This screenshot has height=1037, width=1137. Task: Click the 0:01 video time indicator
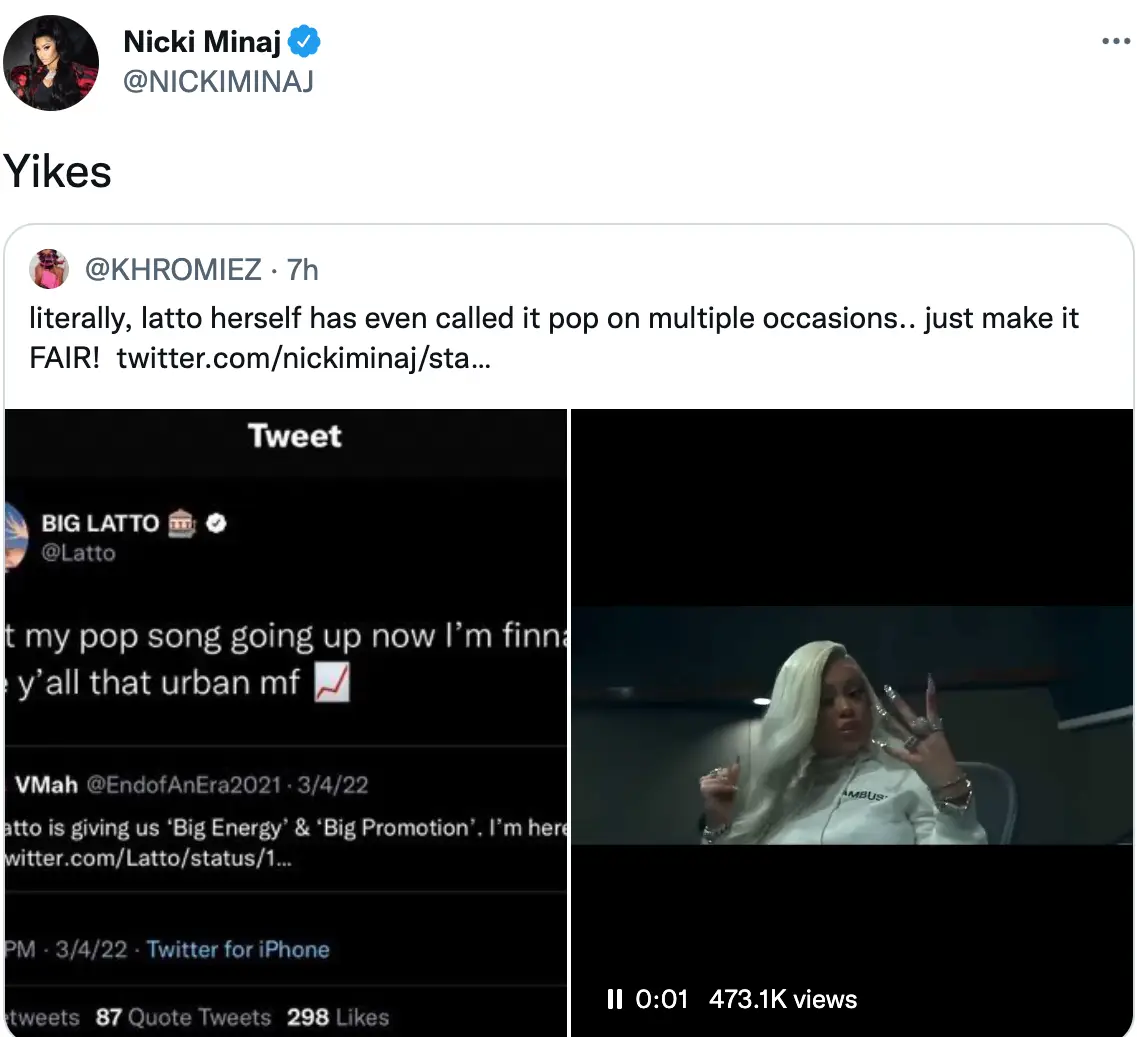[663, 998]
